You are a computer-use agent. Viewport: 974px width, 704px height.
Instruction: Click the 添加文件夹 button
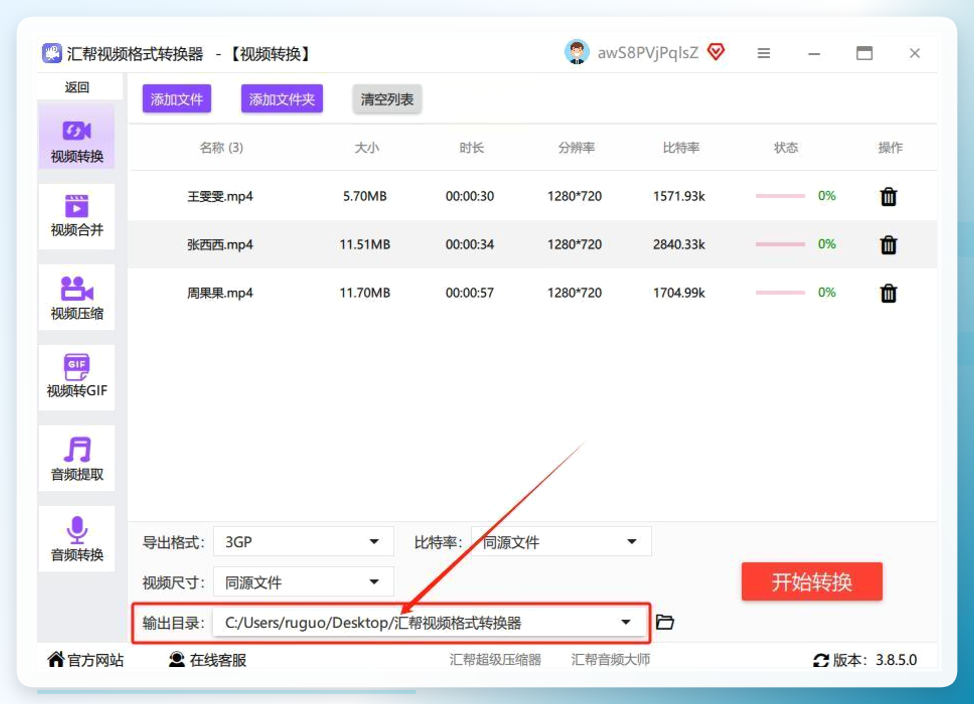[282, 99]
